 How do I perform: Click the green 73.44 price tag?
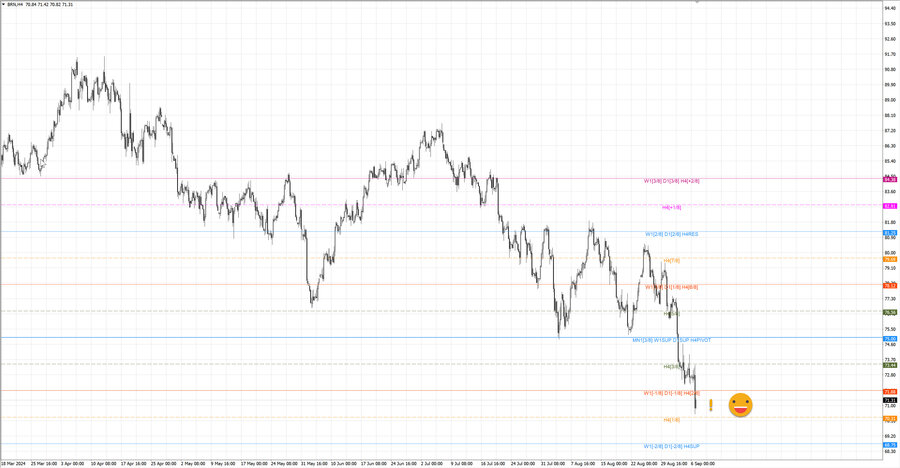[x=890, y=365]
